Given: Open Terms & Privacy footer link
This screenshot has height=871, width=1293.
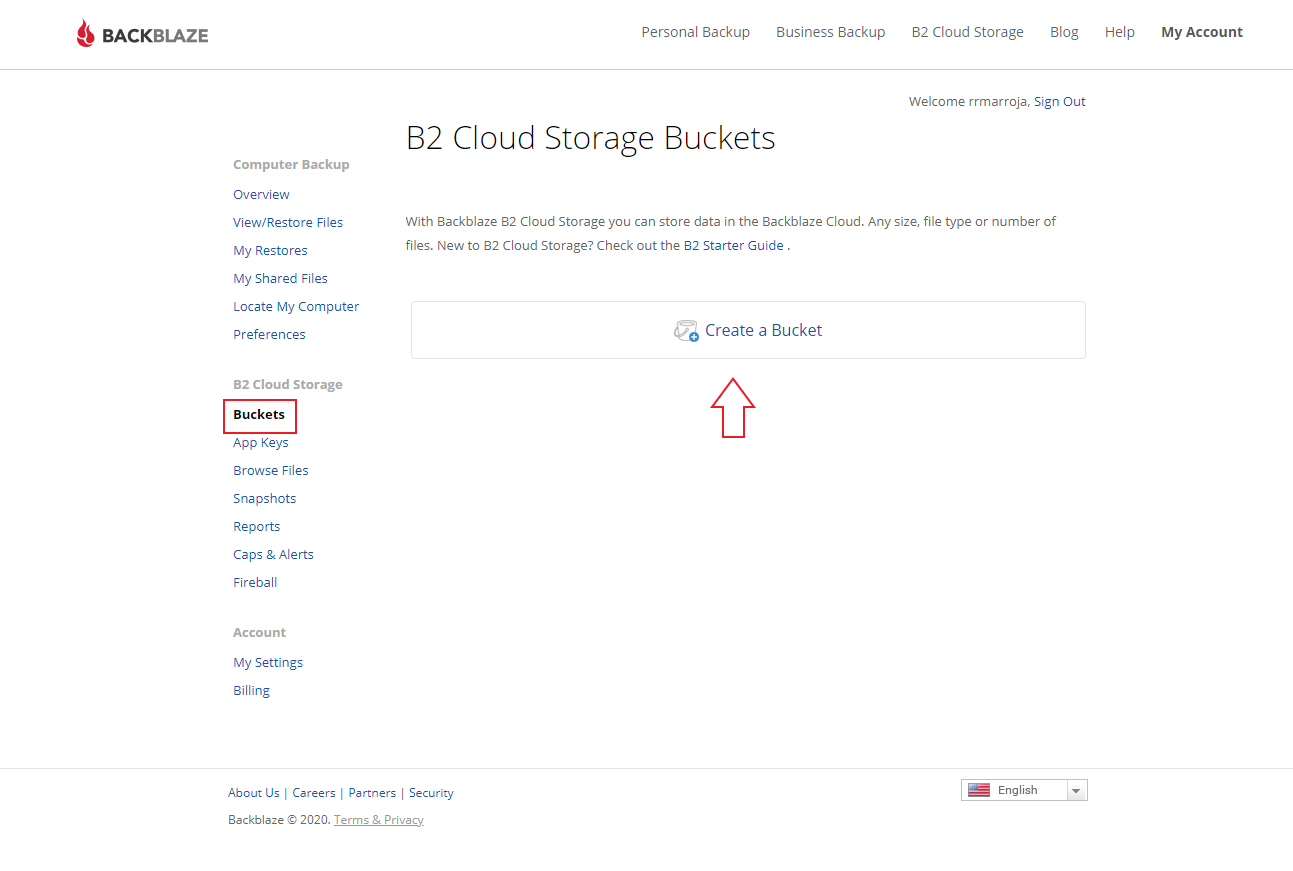Looking at the screenshot, I should [378, 819].
